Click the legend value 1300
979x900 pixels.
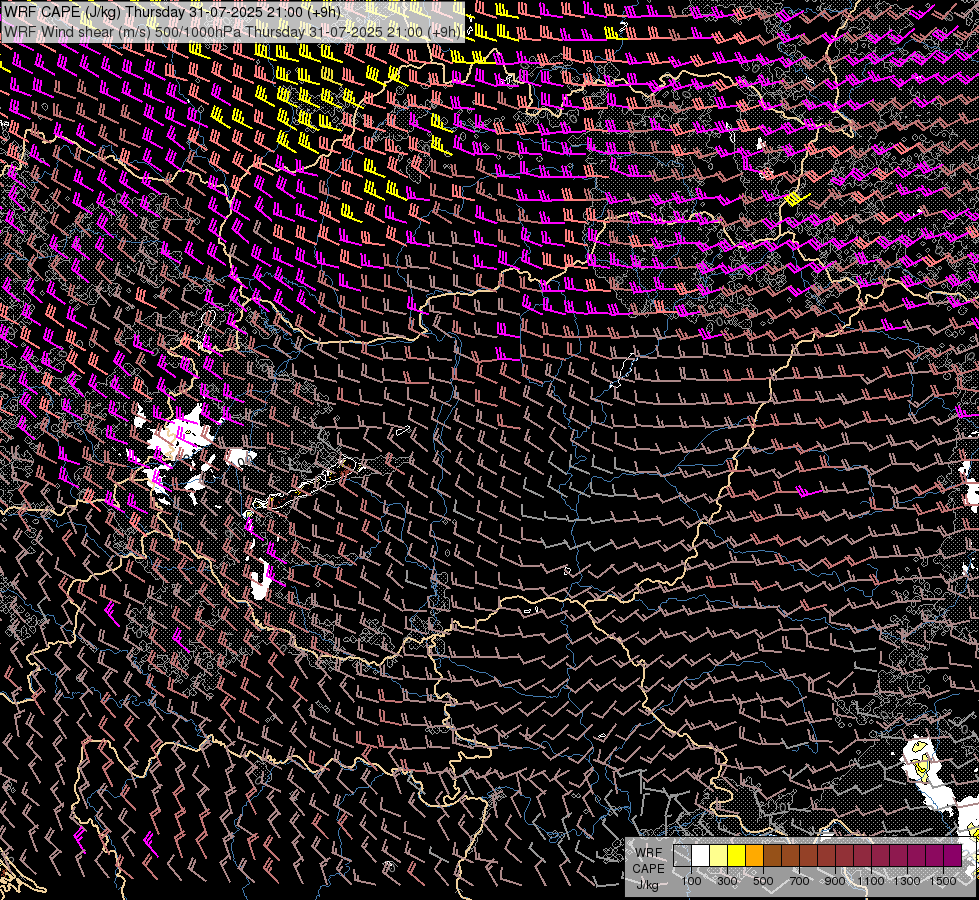tap(907, 881)
